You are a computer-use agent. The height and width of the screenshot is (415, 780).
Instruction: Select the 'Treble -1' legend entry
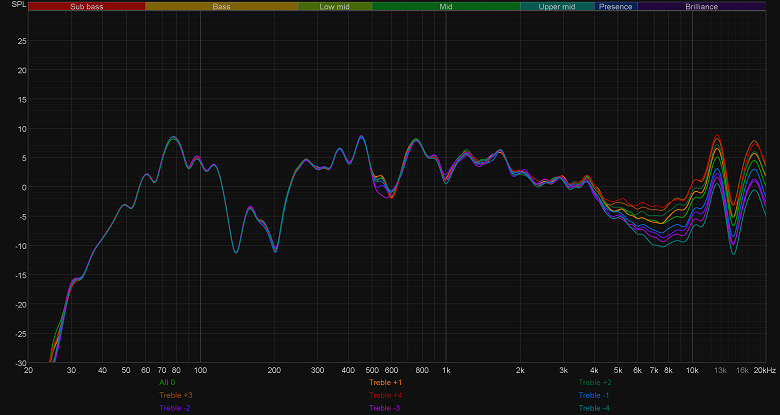coord(594,396)
